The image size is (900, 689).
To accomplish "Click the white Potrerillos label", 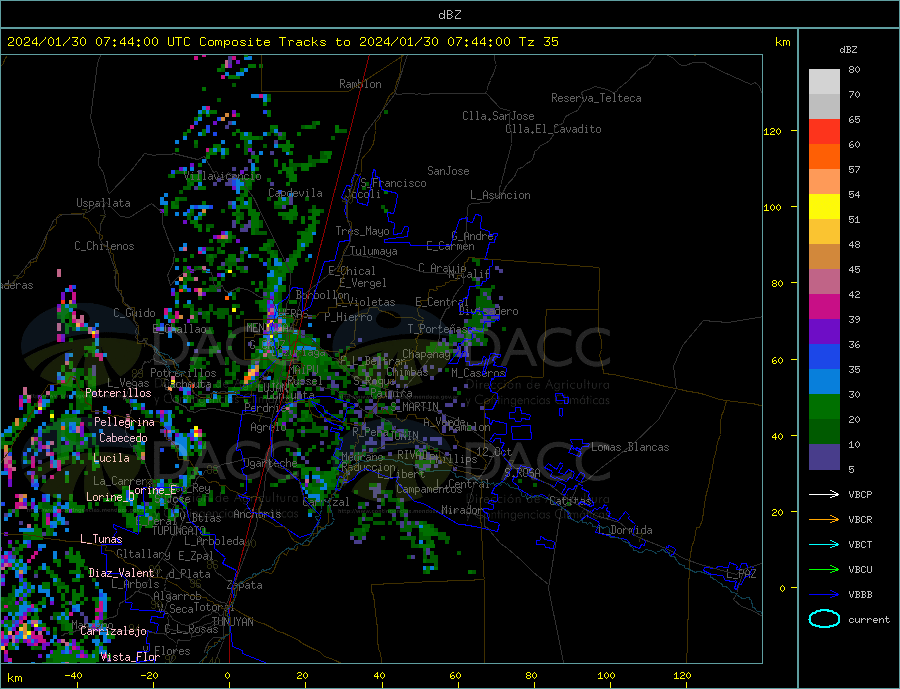I will click(118, 393).
